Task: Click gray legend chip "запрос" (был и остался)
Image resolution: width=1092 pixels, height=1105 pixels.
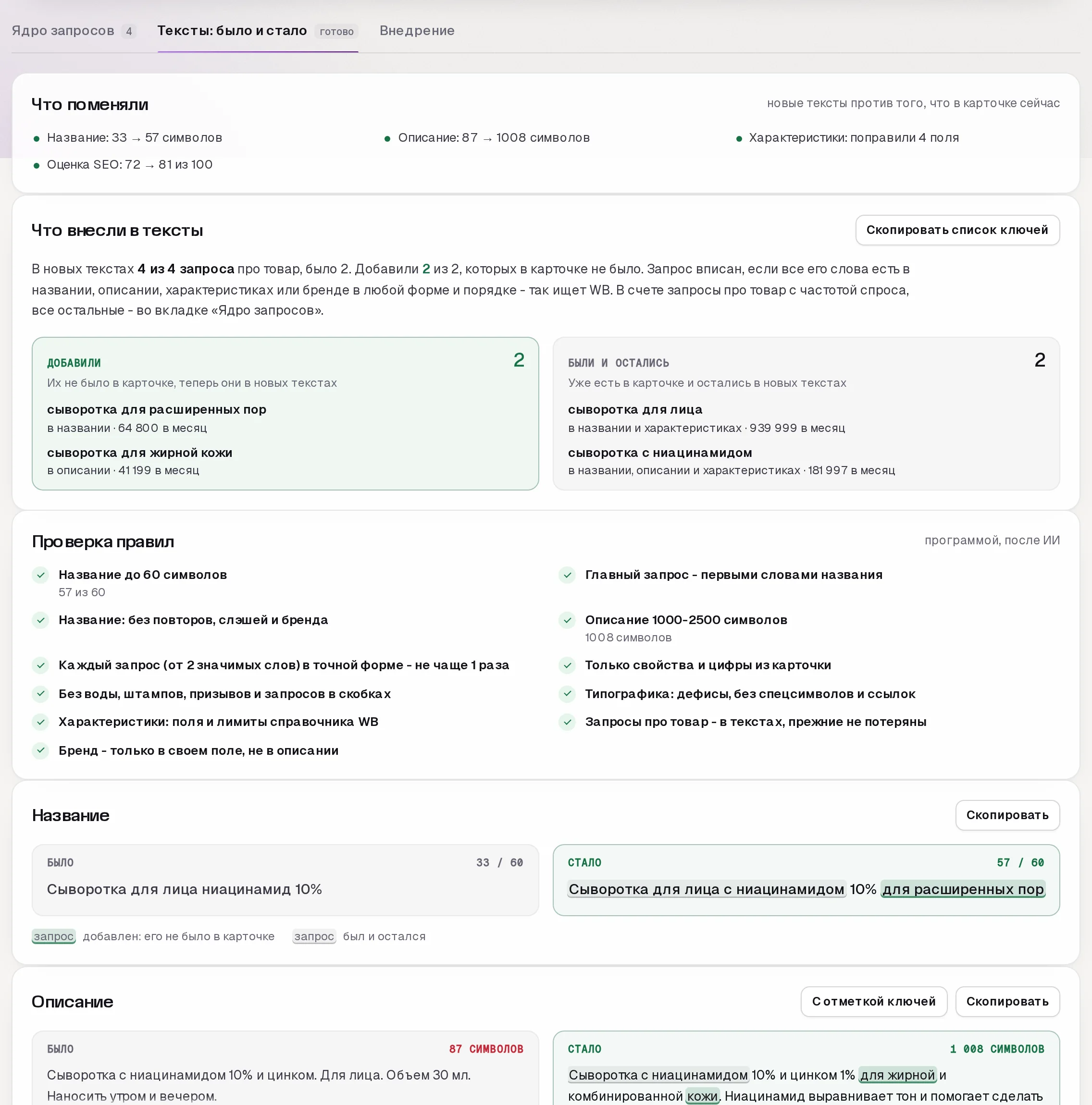Action: coord(314,936)
